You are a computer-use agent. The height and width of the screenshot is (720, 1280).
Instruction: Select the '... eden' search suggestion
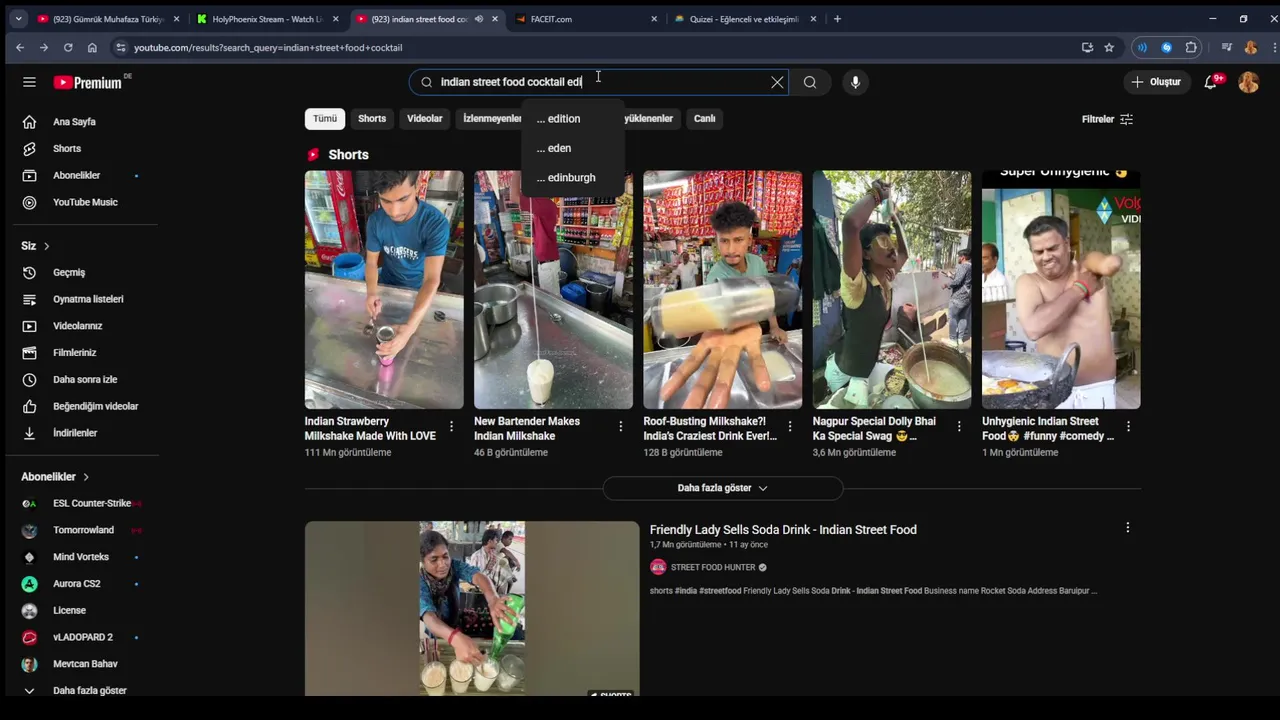click(573, 148)
